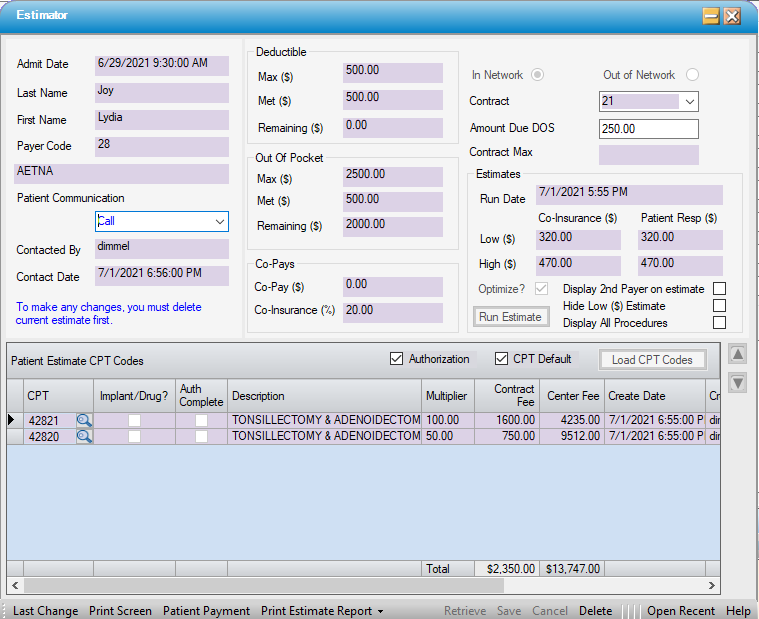Enable Display 2nd Payer on estimate
This screenshot has height=619, width=759.
click(x=719, y=289)
